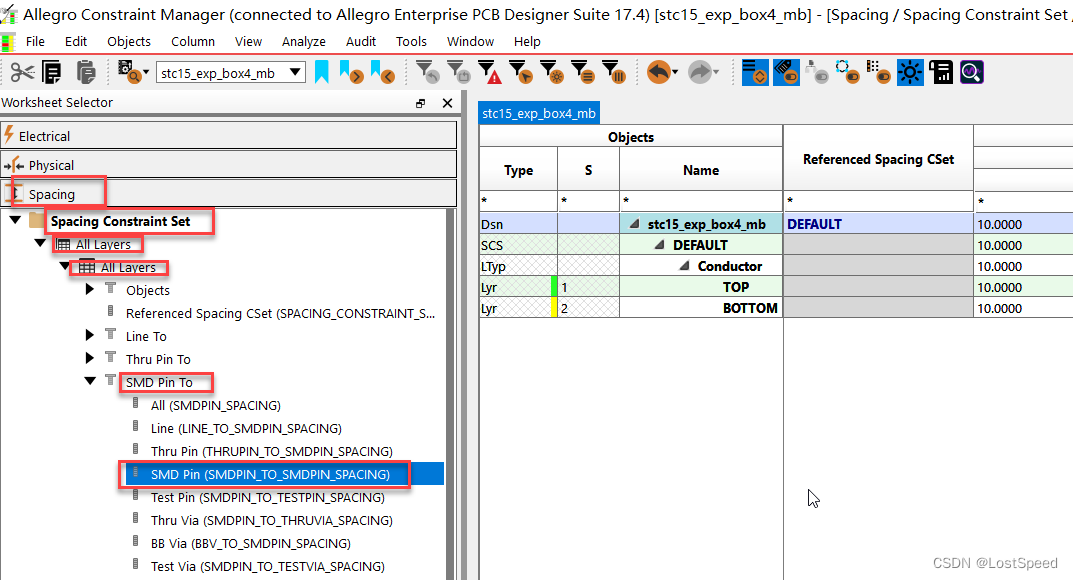Open the Find tool with magnifier icon
The width and height of the screenshot is (1073, 580).
(972, 72)
